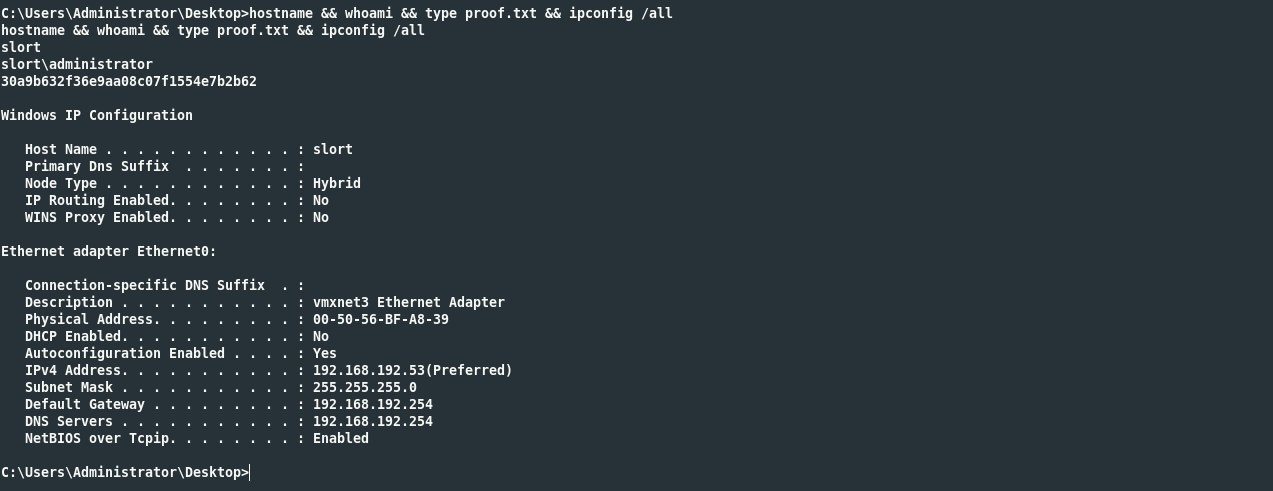Click the "Ethernet adapter Ethernet0:" heading
Viewport: 1273px width, 491px height.
coord(109,251)
